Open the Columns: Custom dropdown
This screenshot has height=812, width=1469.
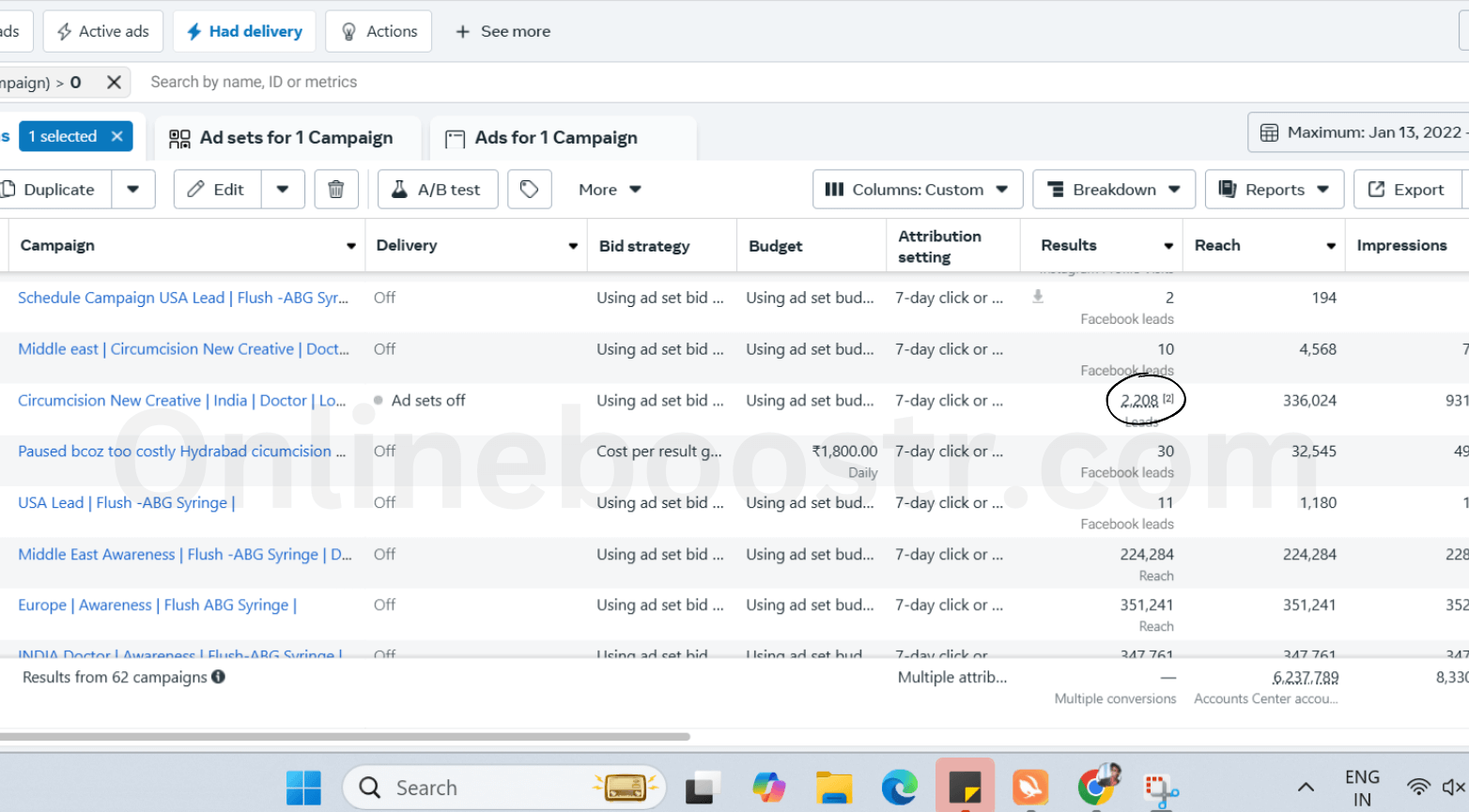click(x=916, y=190)
